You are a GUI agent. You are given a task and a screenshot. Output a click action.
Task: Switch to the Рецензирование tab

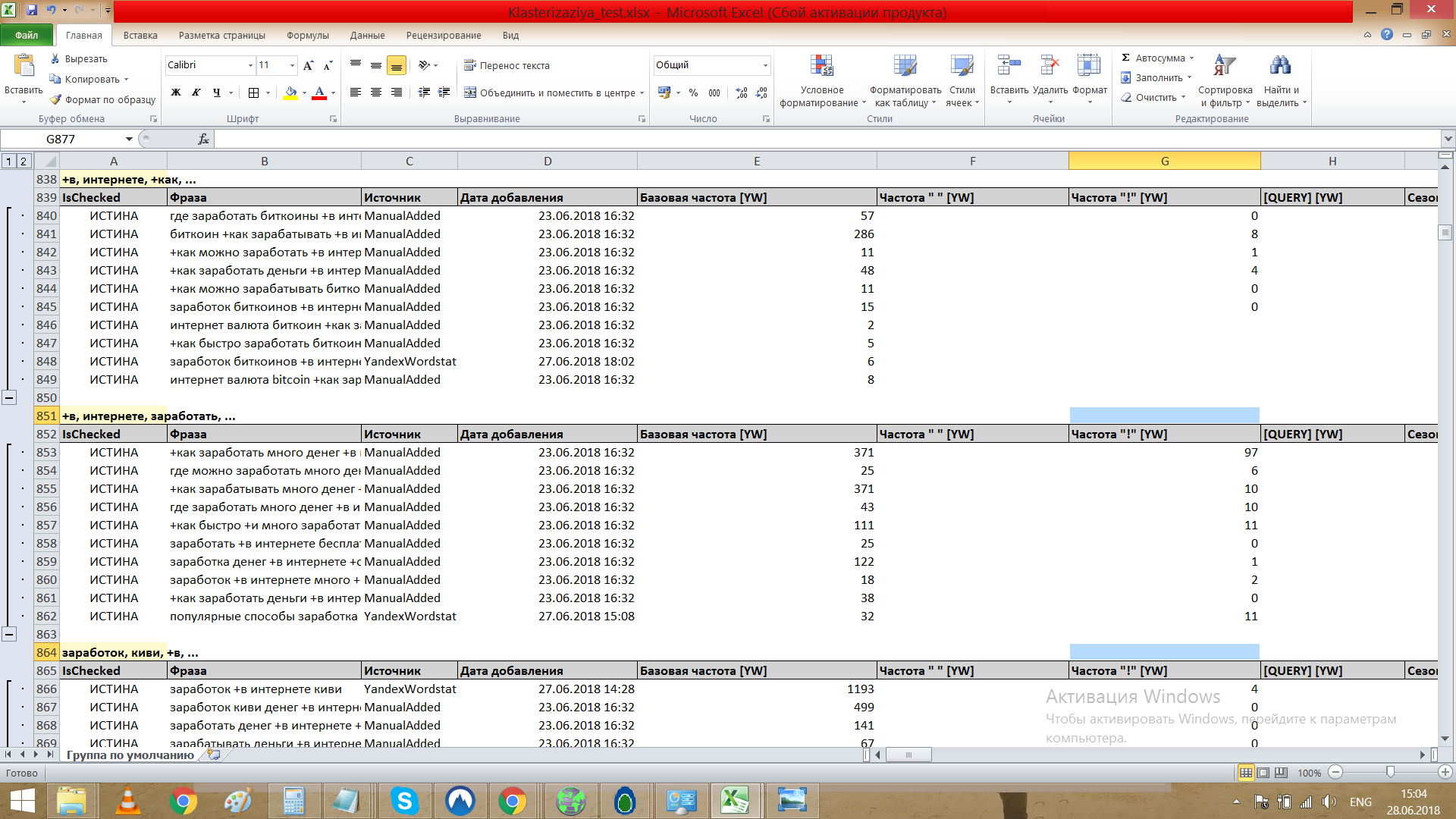pos(444,35)
